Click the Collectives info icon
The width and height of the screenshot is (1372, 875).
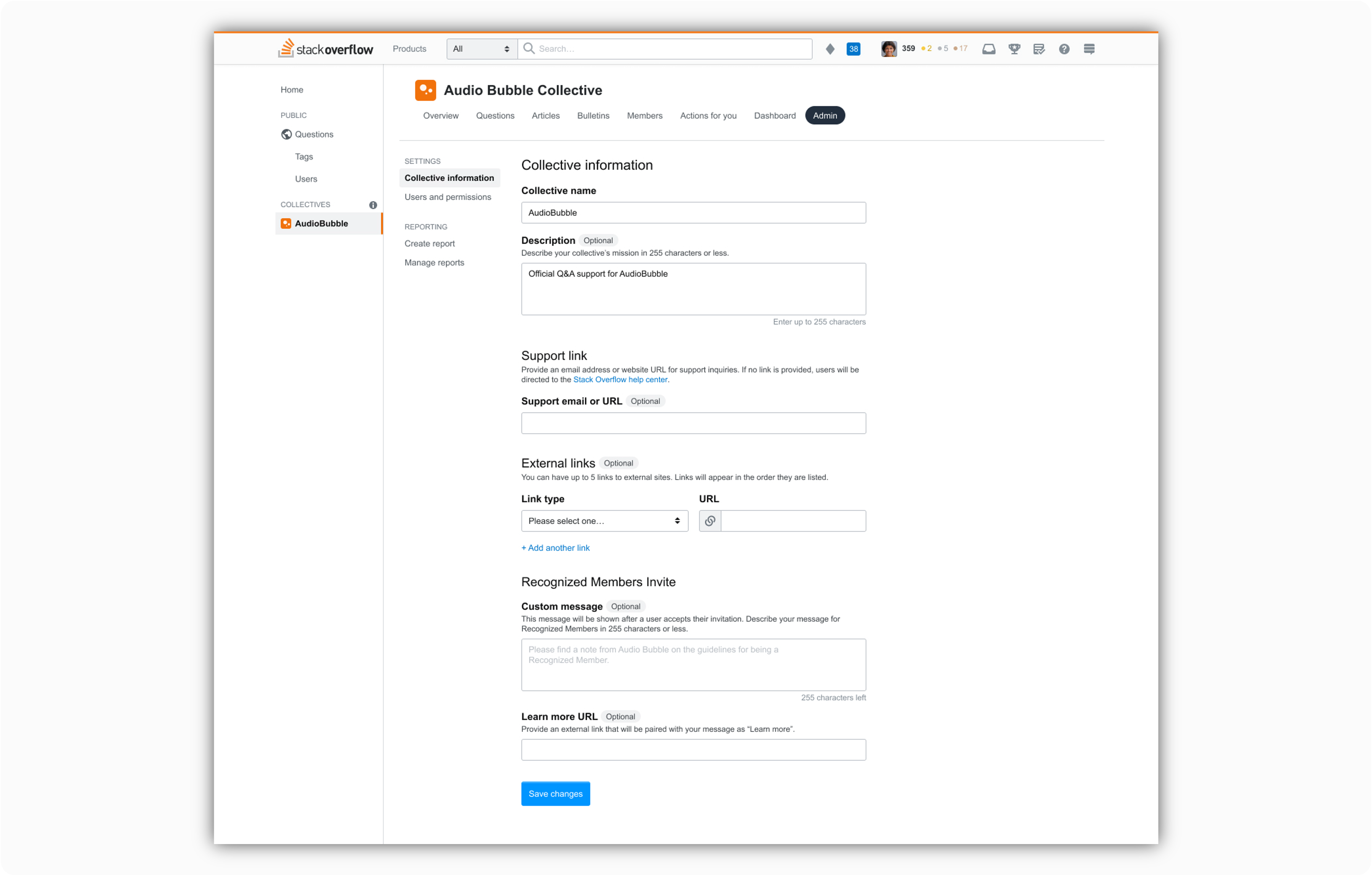pyautogui.click(x=373, y=205)
